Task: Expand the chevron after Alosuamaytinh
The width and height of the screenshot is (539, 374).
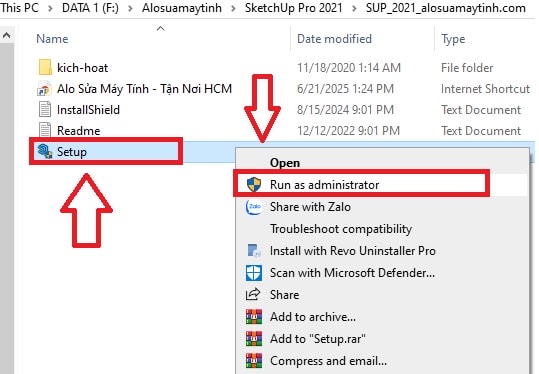Action: pyautogui.click(x=233, y=8)
